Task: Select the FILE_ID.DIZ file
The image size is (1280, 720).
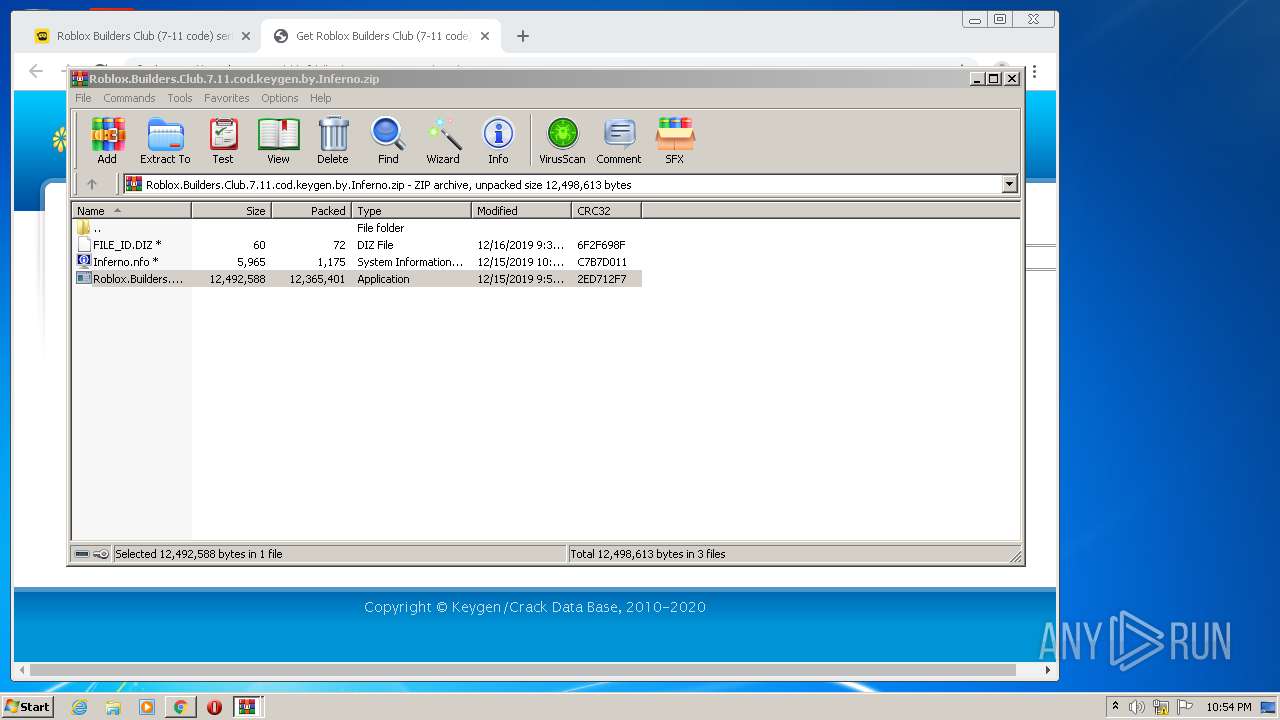Action: pyautogui.click(x=357, y=245)
